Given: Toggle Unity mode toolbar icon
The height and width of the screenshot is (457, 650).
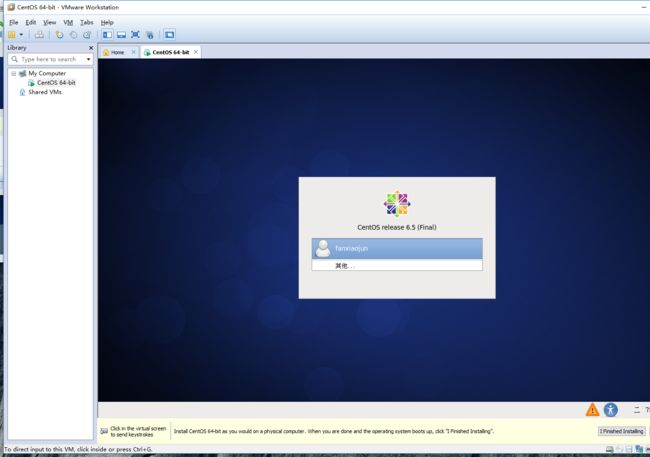Looking at the screenshot, I should [149, 34].
